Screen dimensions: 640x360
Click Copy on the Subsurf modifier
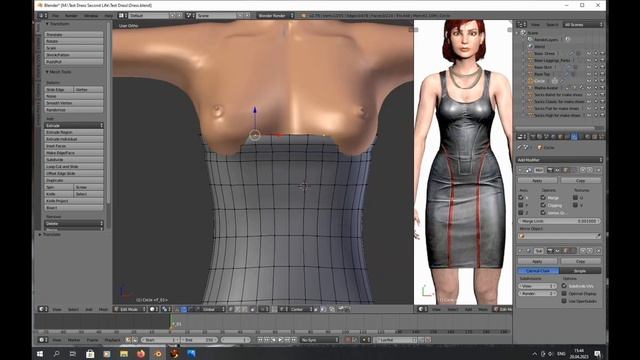[581, 261]
